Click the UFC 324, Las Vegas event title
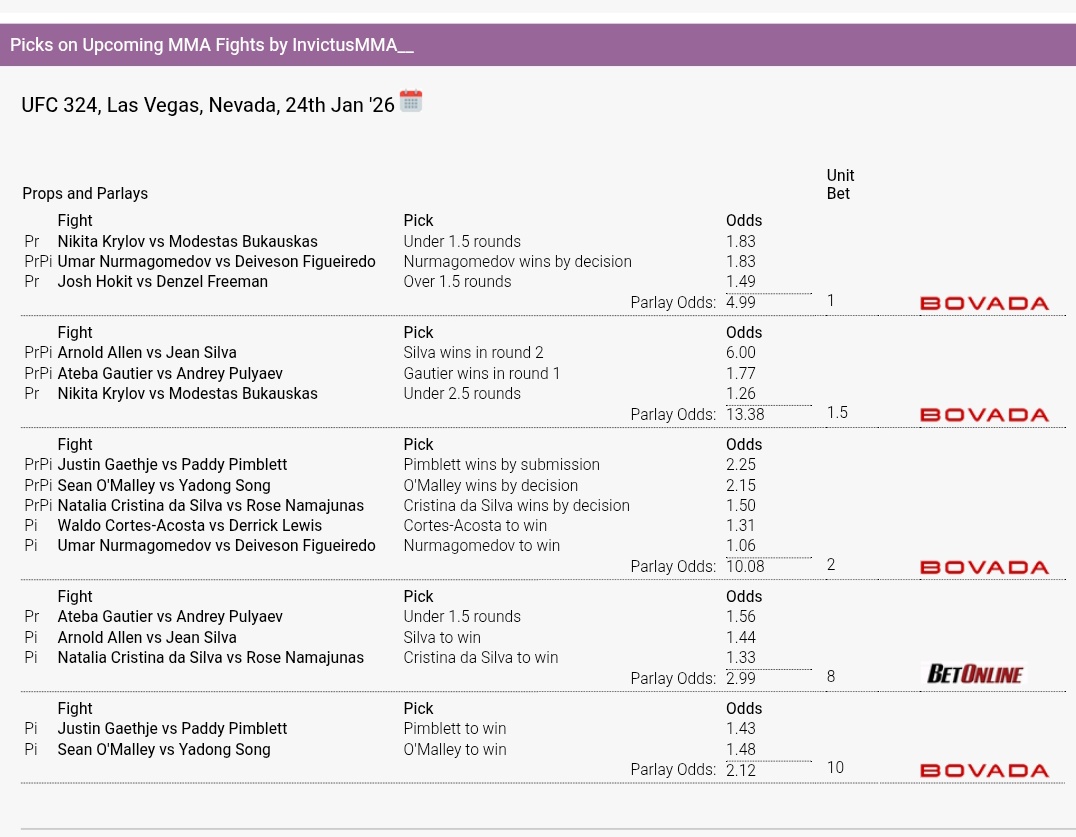Screen dimensions: 1076x837 click(x=208, y=105)
